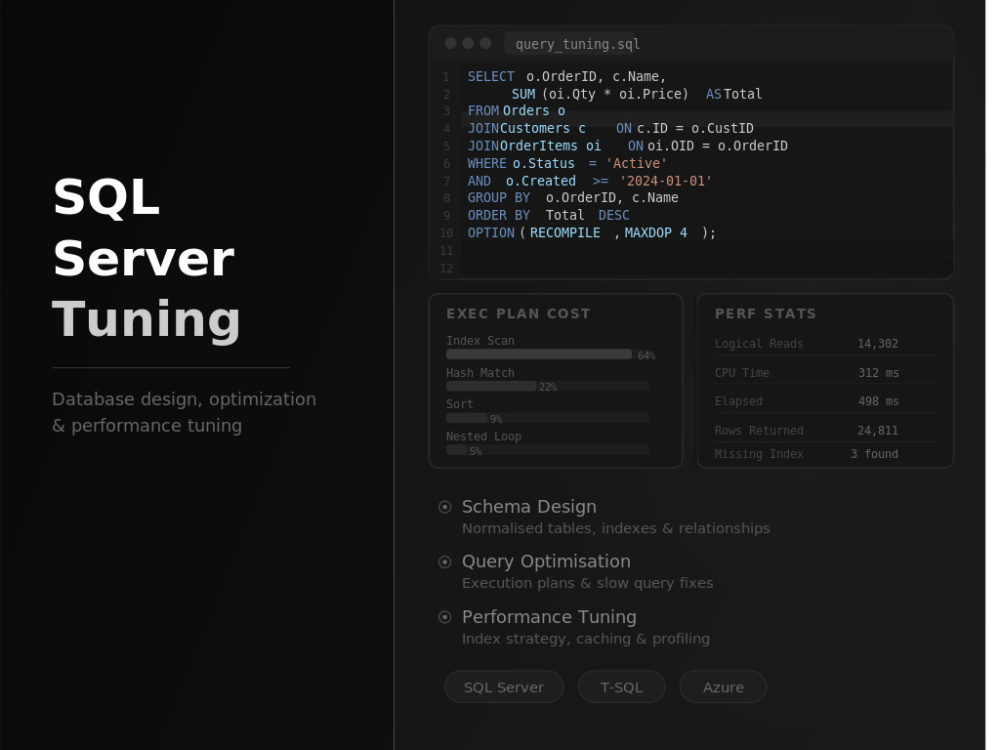Click line number 11 in the gutter
This screenshot has height=750, width=1000.
pos(446,251)
